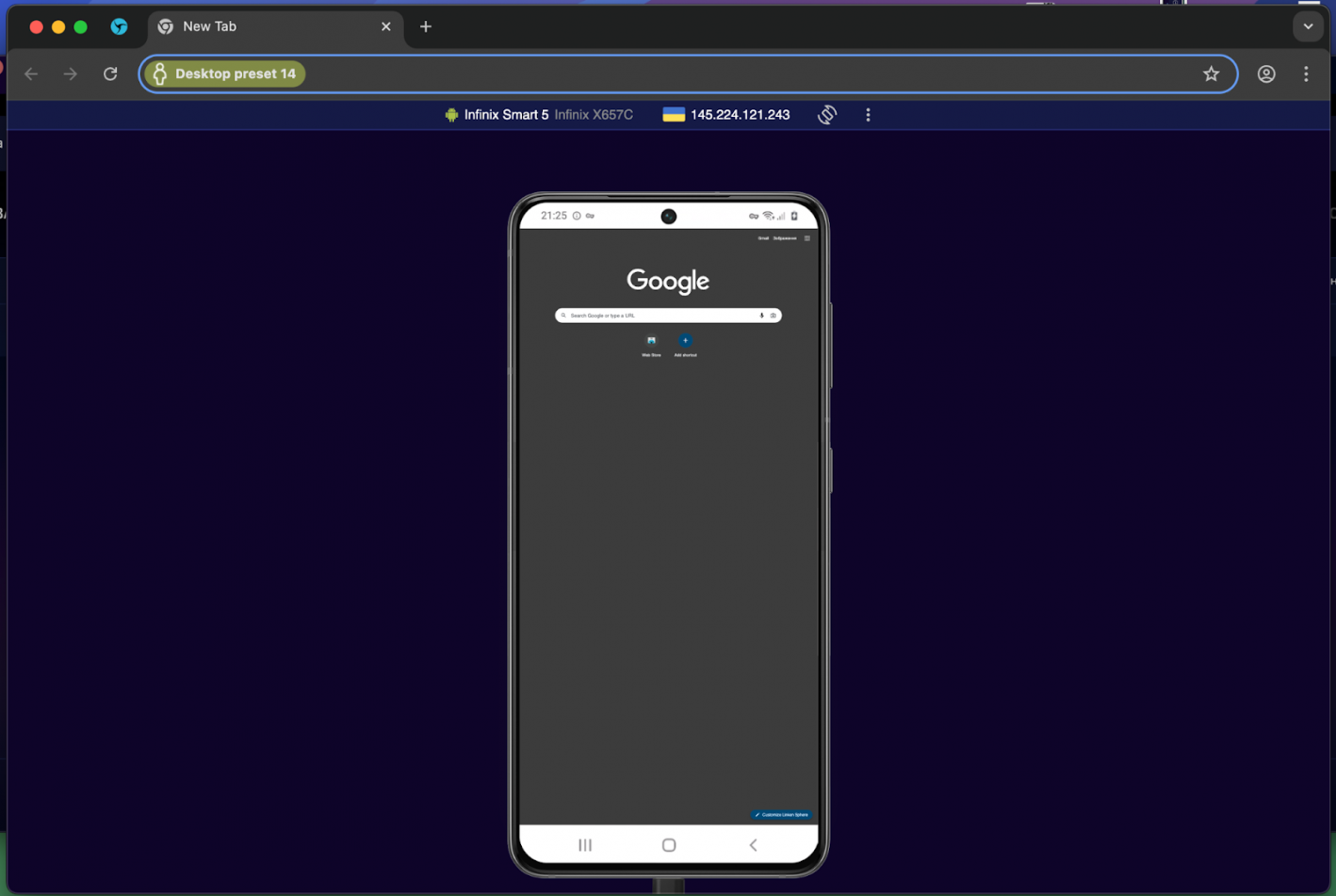Reload the page with the refresh icon

(110, 73)
